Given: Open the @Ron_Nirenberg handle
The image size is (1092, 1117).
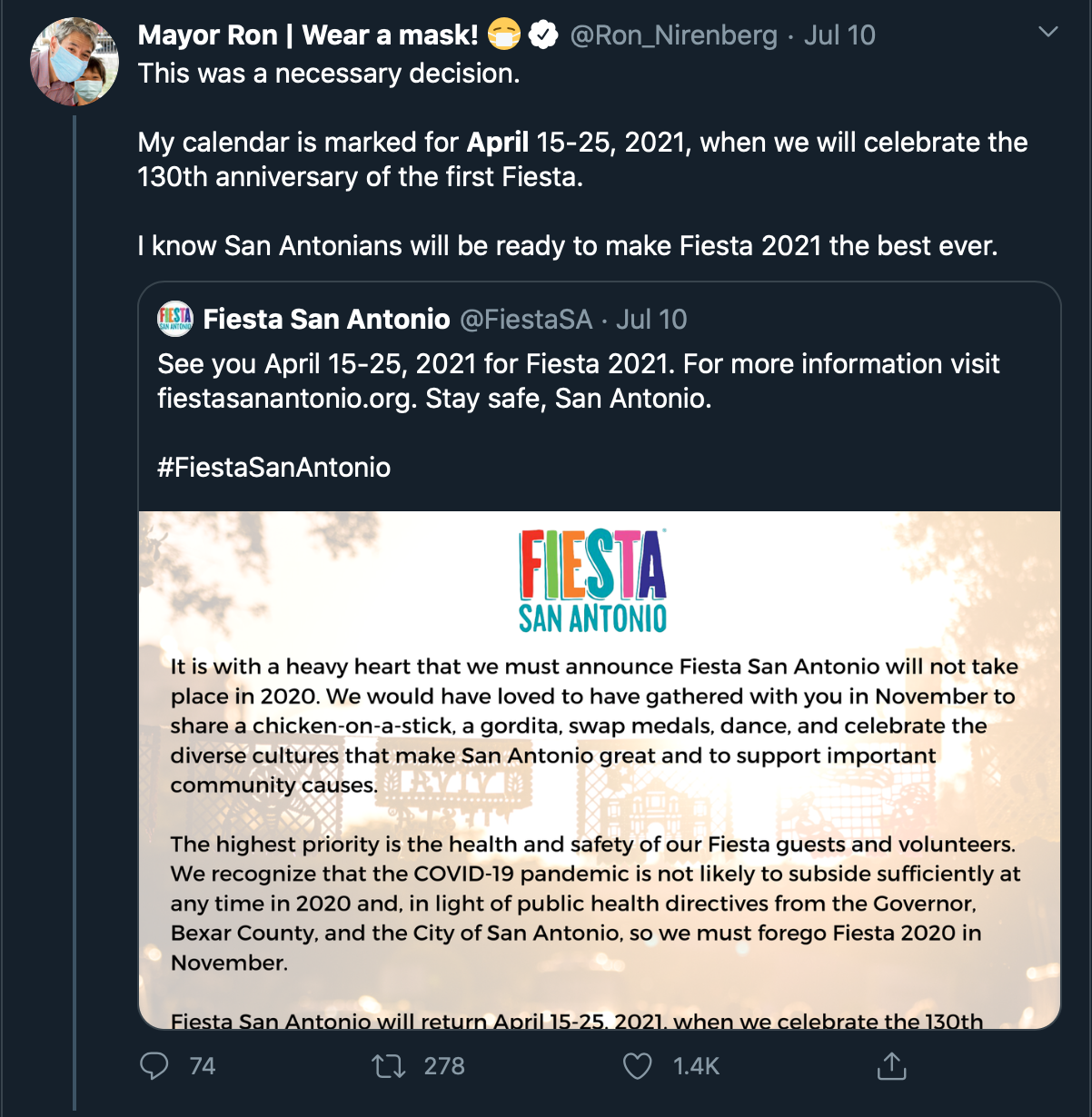Looking at the screenshot, I should tap(673, 35).
